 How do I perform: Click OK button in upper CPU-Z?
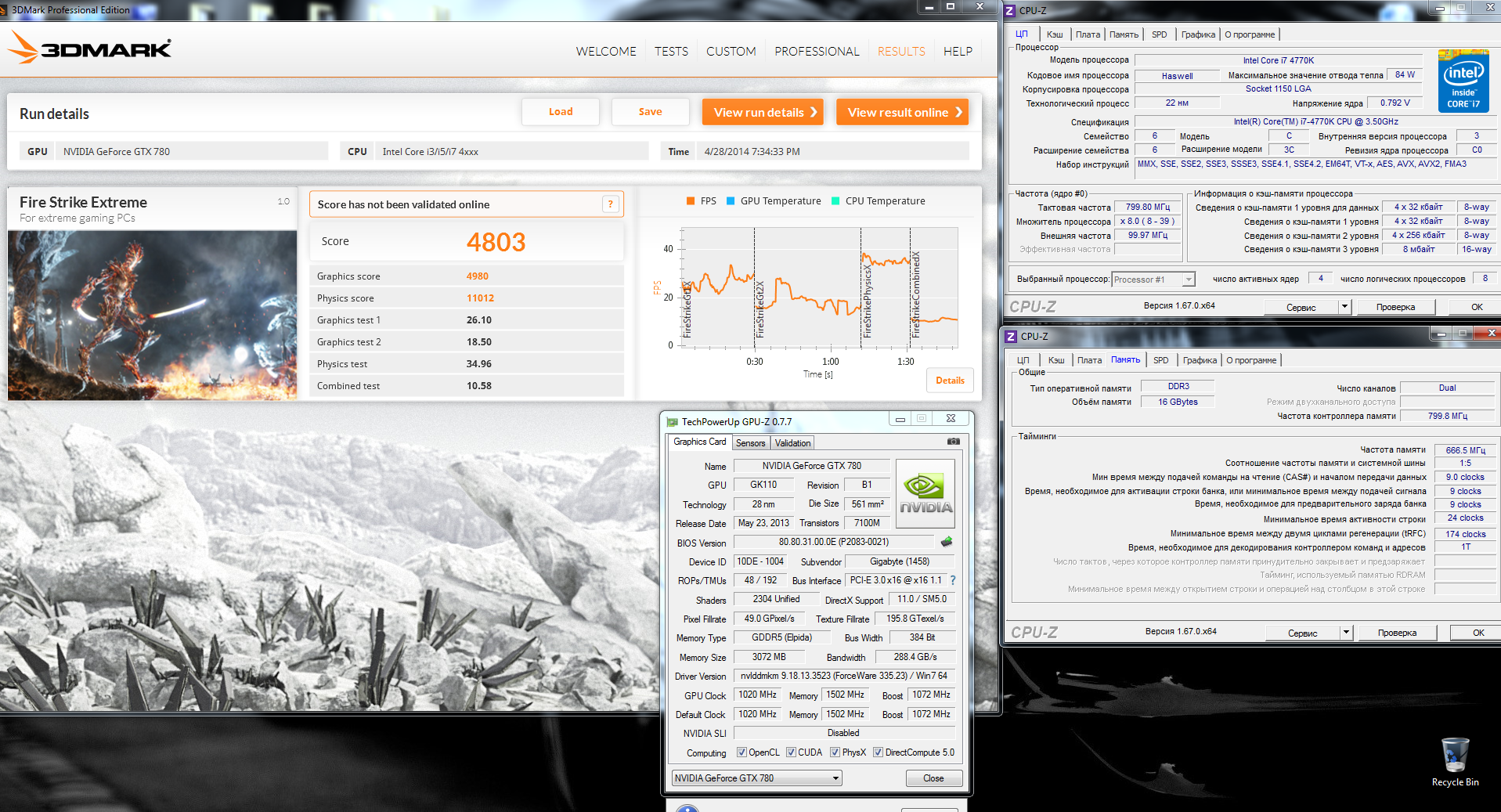tap(1476, 307)
